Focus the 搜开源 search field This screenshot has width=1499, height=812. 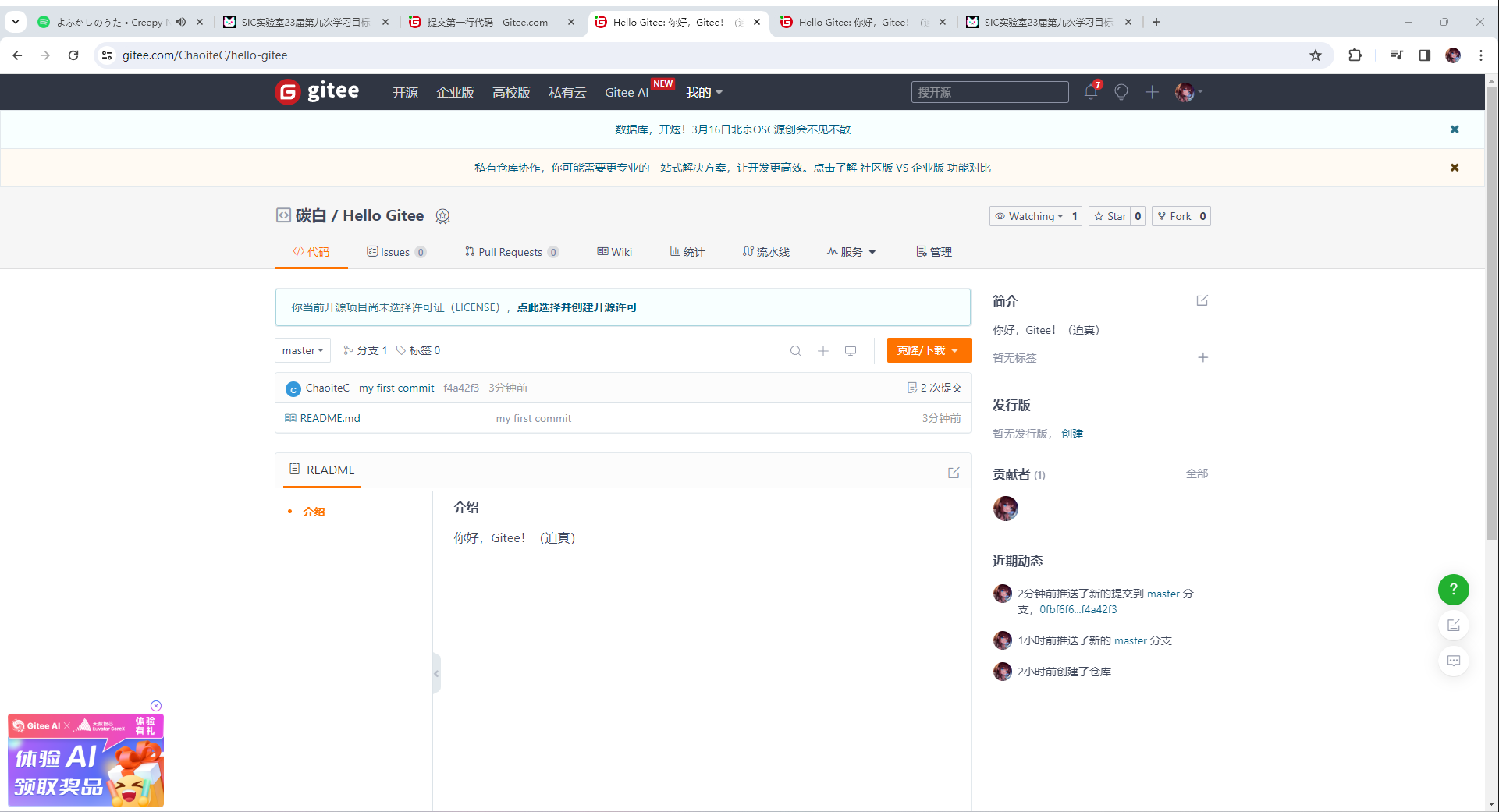click(989, 92)
